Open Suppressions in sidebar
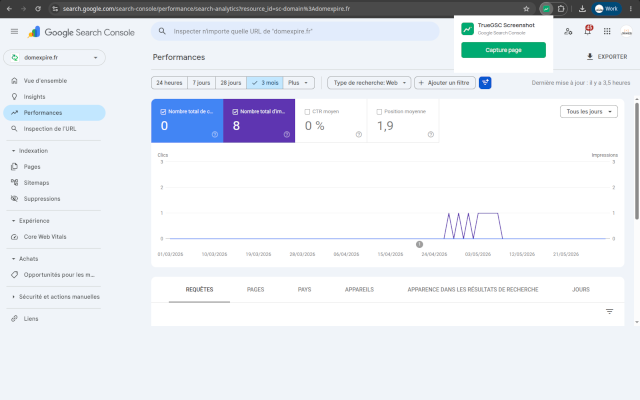The image size is (640, 400). 54,199
